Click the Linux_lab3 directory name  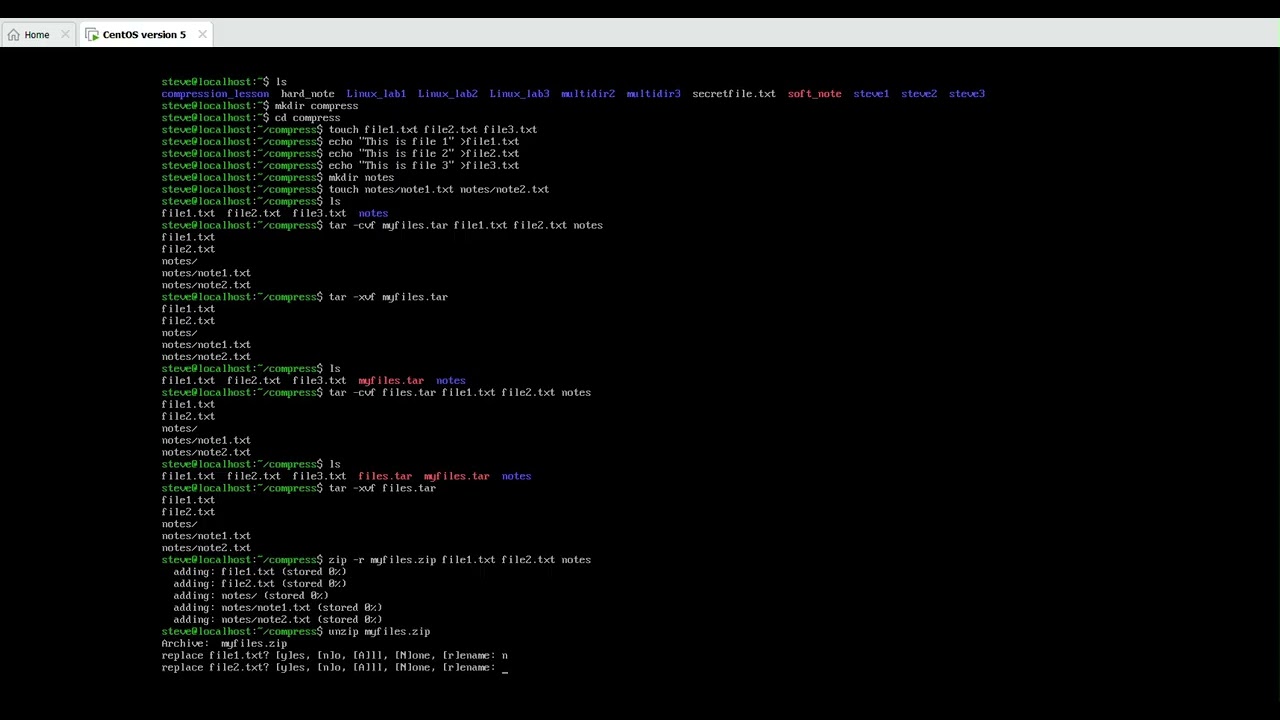519,94
